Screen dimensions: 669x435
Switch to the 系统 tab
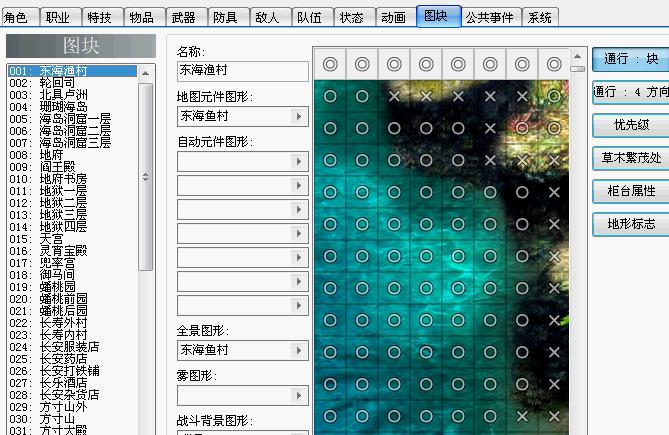[540, 17]
